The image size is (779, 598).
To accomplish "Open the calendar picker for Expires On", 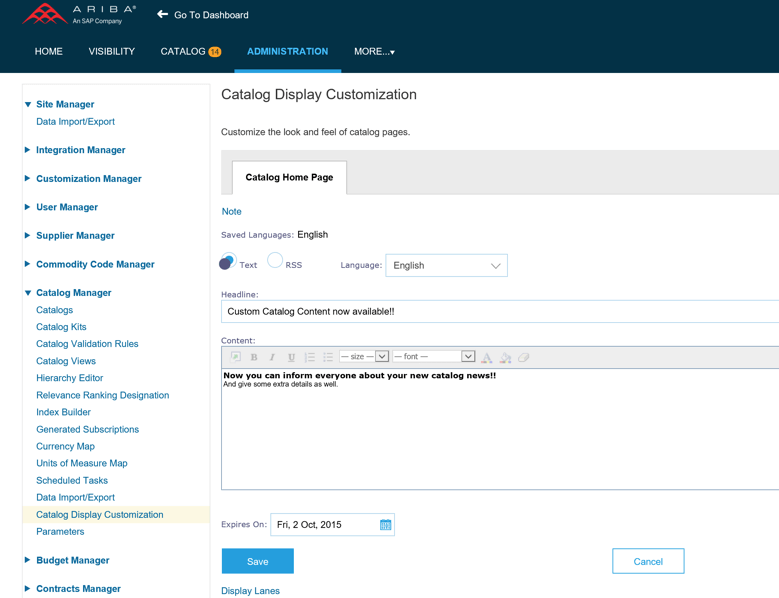I will click(386, 524).
